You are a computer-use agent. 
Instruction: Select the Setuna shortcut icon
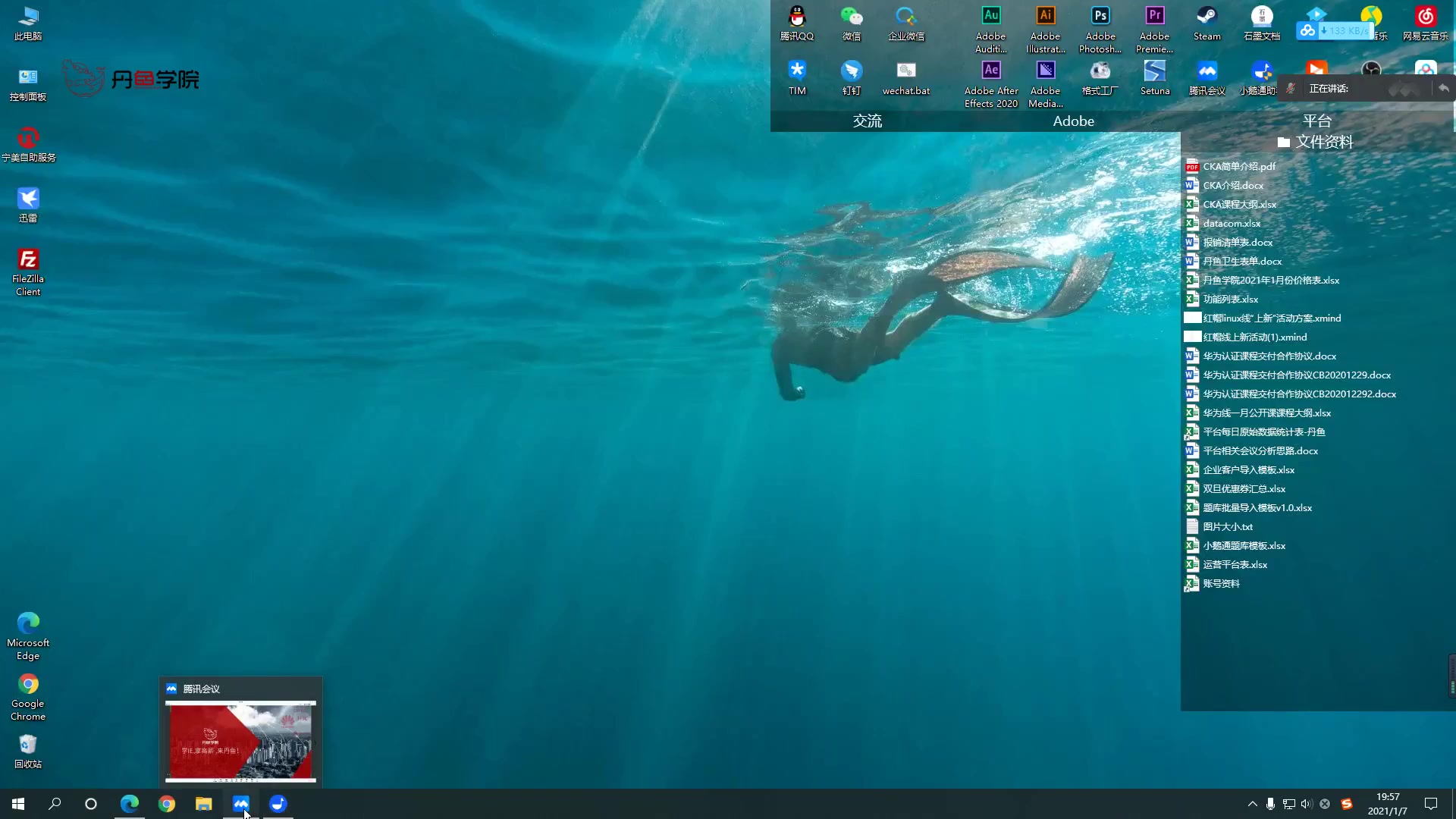[x=1155, y=77]
